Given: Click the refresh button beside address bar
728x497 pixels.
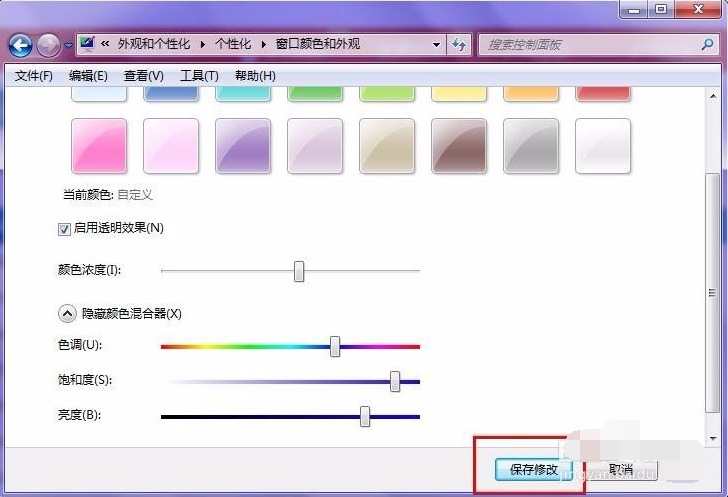Looking at the screenshot, I should tap(459, 45).
